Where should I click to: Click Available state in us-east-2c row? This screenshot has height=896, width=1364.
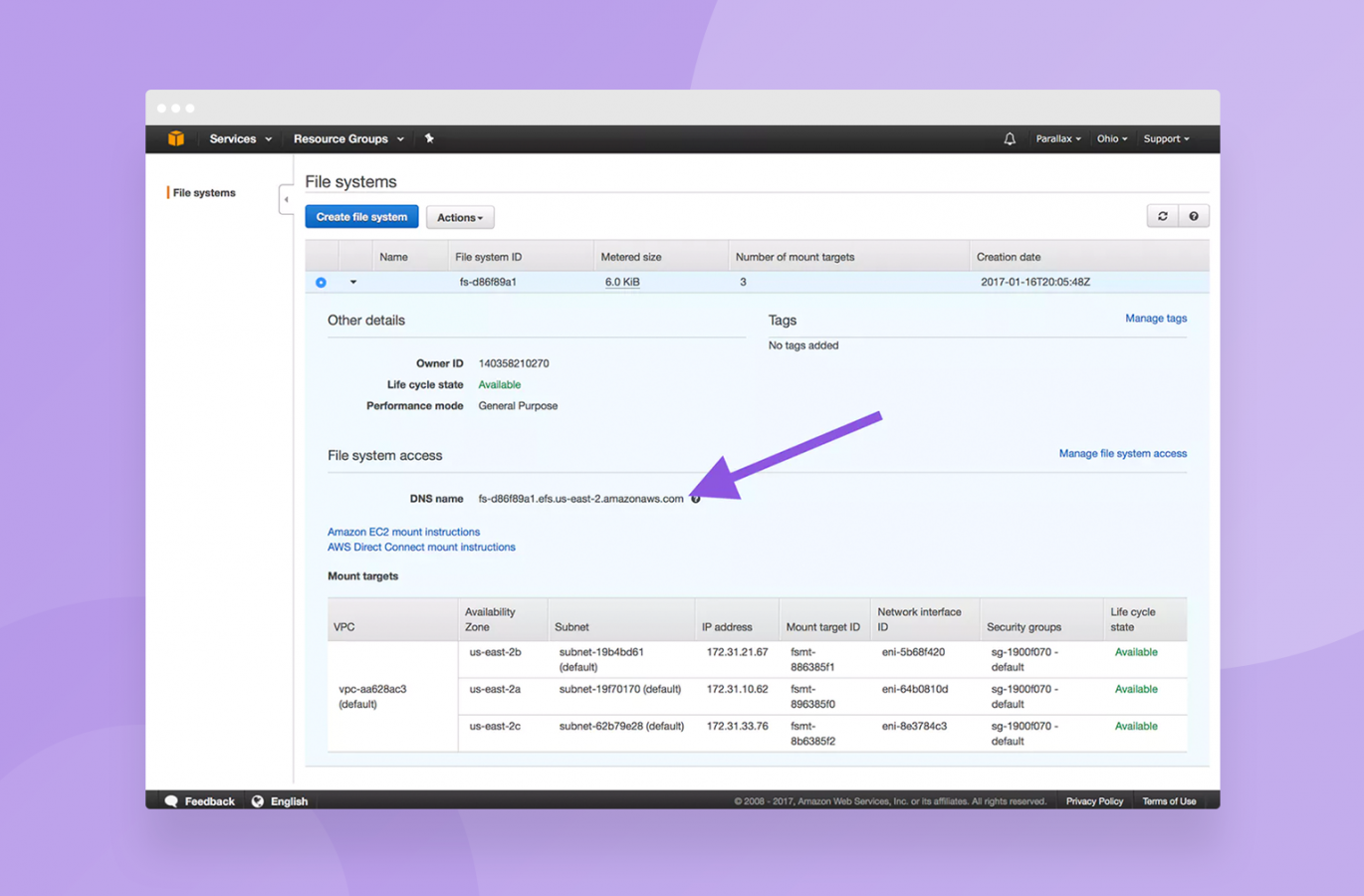pos(1136,727)
